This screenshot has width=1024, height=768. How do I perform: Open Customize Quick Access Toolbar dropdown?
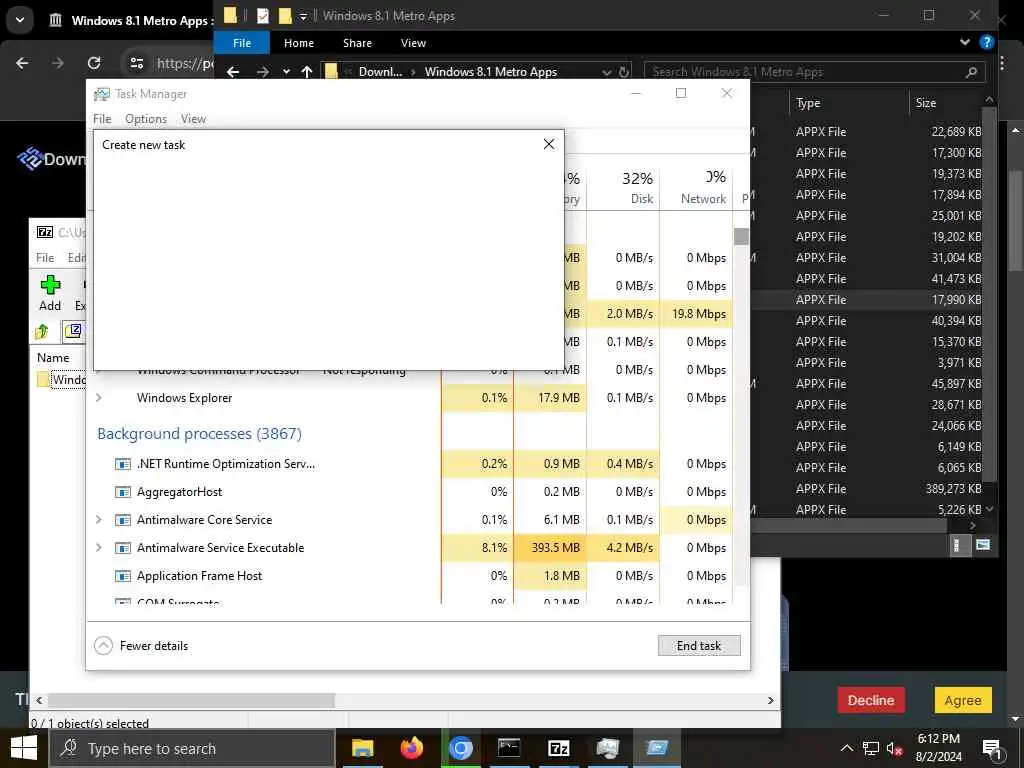click(x=303, y=16)
